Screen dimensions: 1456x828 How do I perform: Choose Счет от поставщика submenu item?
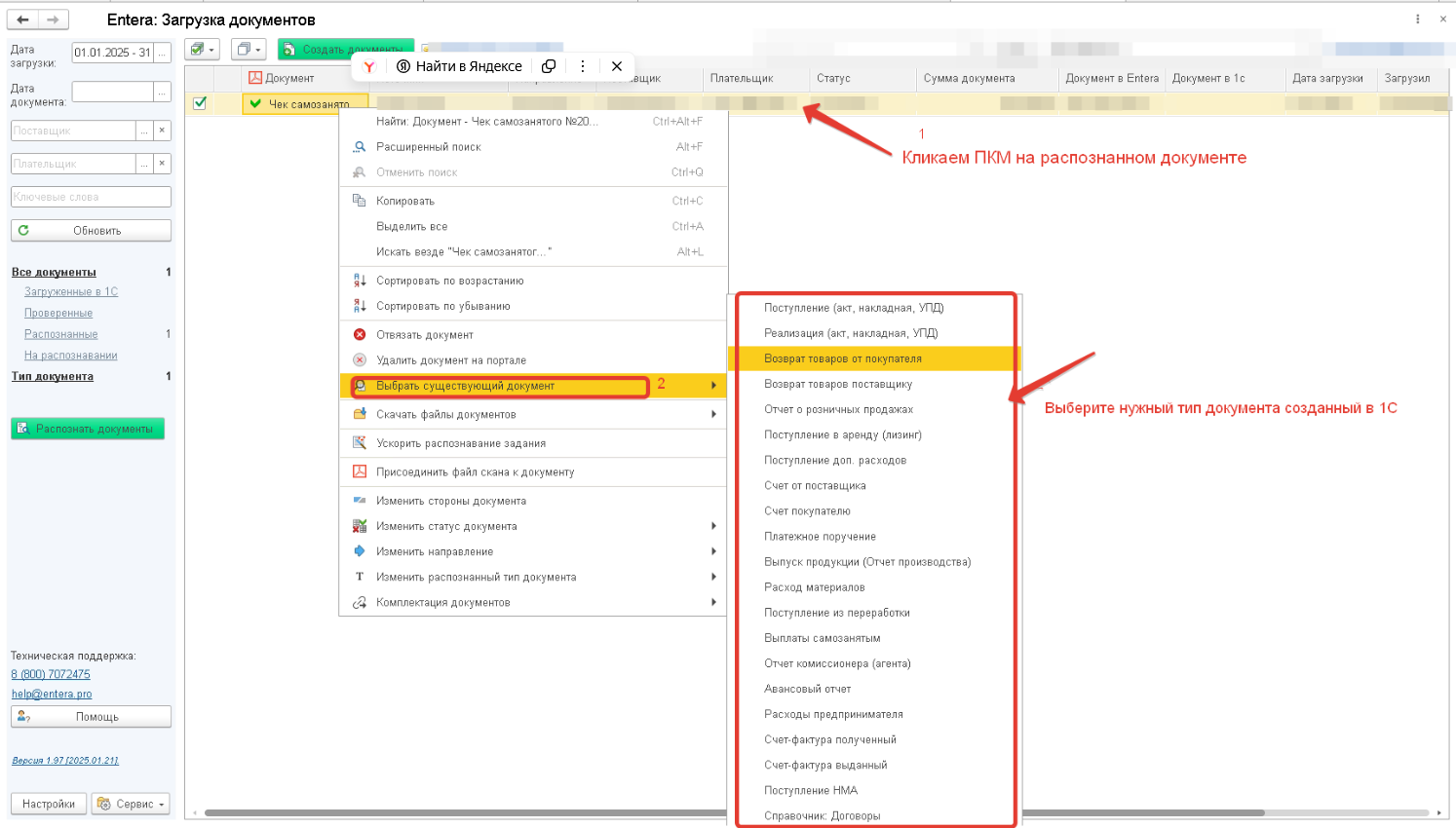tap(874, 485)
